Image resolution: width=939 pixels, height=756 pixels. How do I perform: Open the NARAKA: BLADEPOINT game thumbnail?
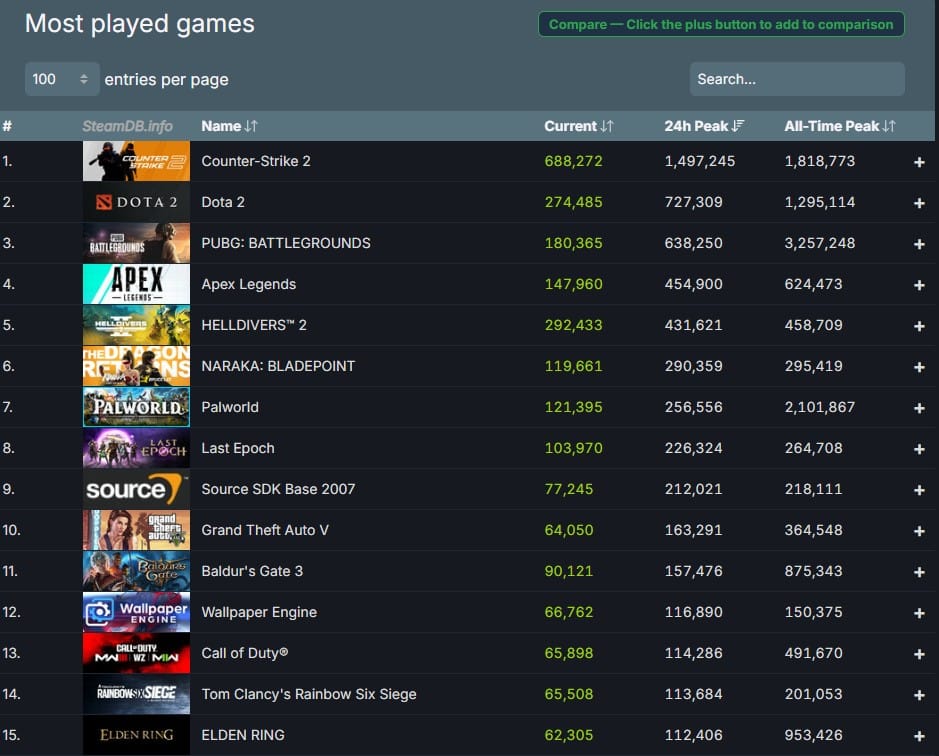[x=137, y=366]
